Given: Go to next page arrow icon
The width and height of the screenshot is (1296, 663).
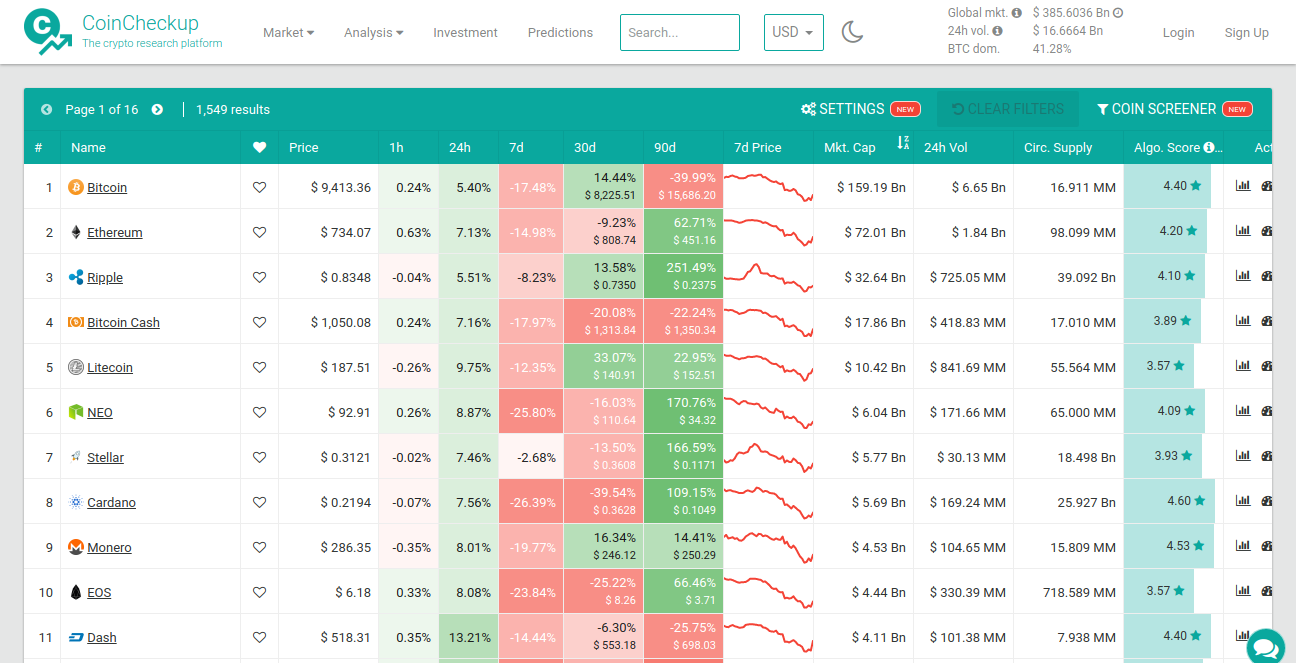Looking at the screenshot, I should pos(157,109).
